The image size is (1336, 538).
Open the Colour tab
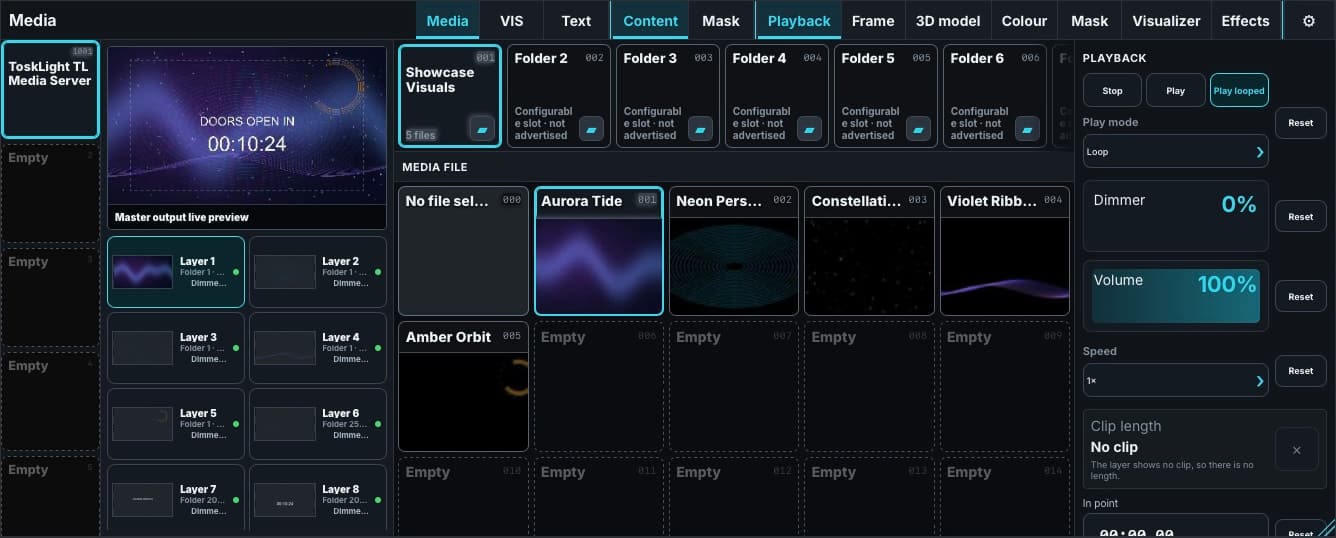(x=1025, y=20)
